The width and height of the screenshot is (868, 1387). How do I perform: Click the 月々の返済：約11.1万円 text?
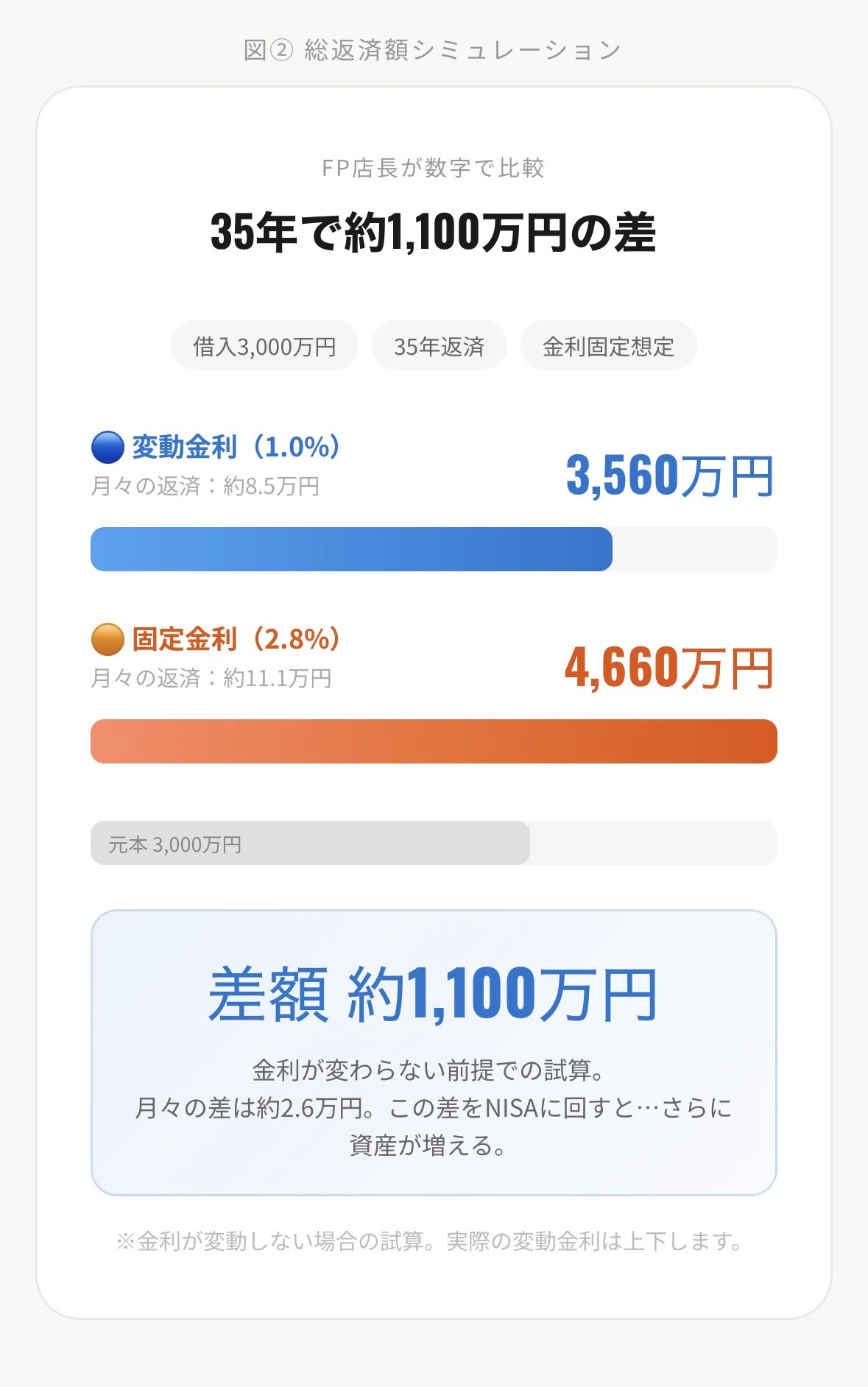[x=211, y=678]
